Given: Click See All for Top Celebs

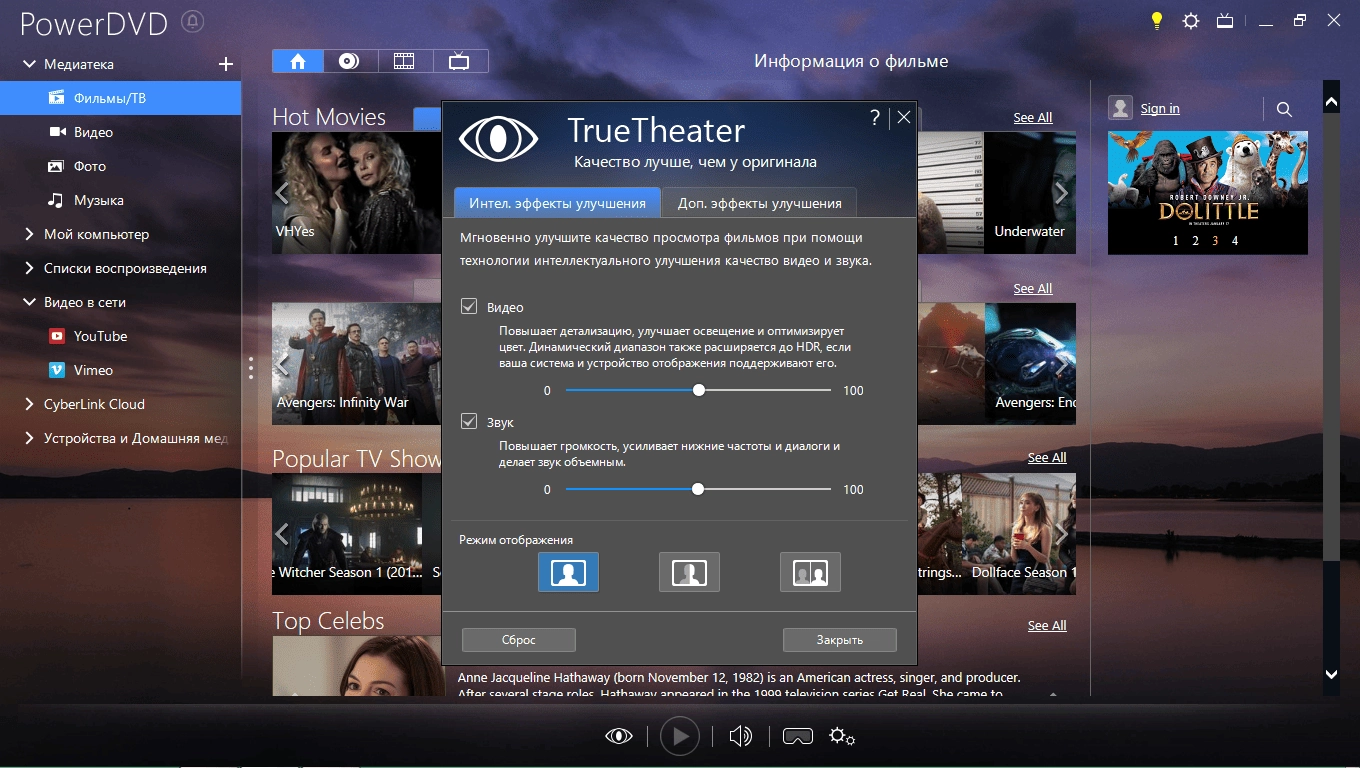Looking at the screenshot, I should 1047,625.
